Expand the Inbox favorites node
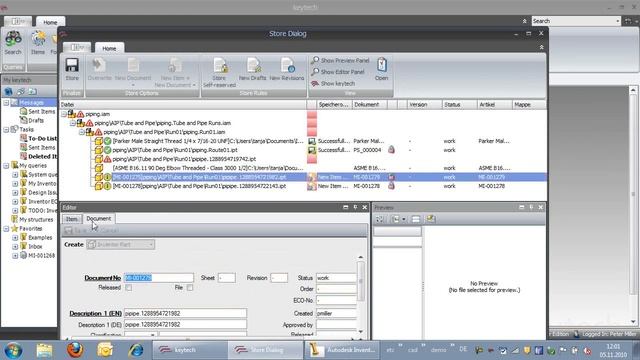Image resolution: width=640 pixels, height=360 pixels. (x=15, y=247)
